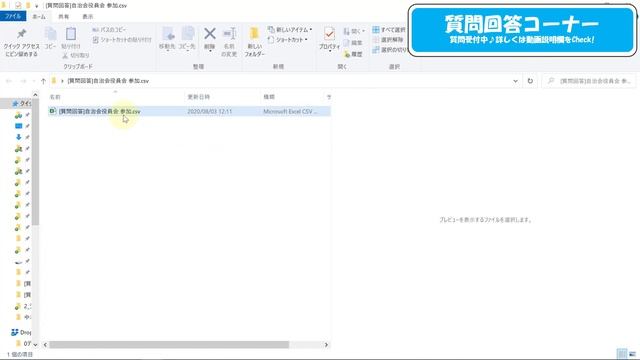
Task: Click Invert selection (選択の切り替え)
Action: (x=390, y=49)
